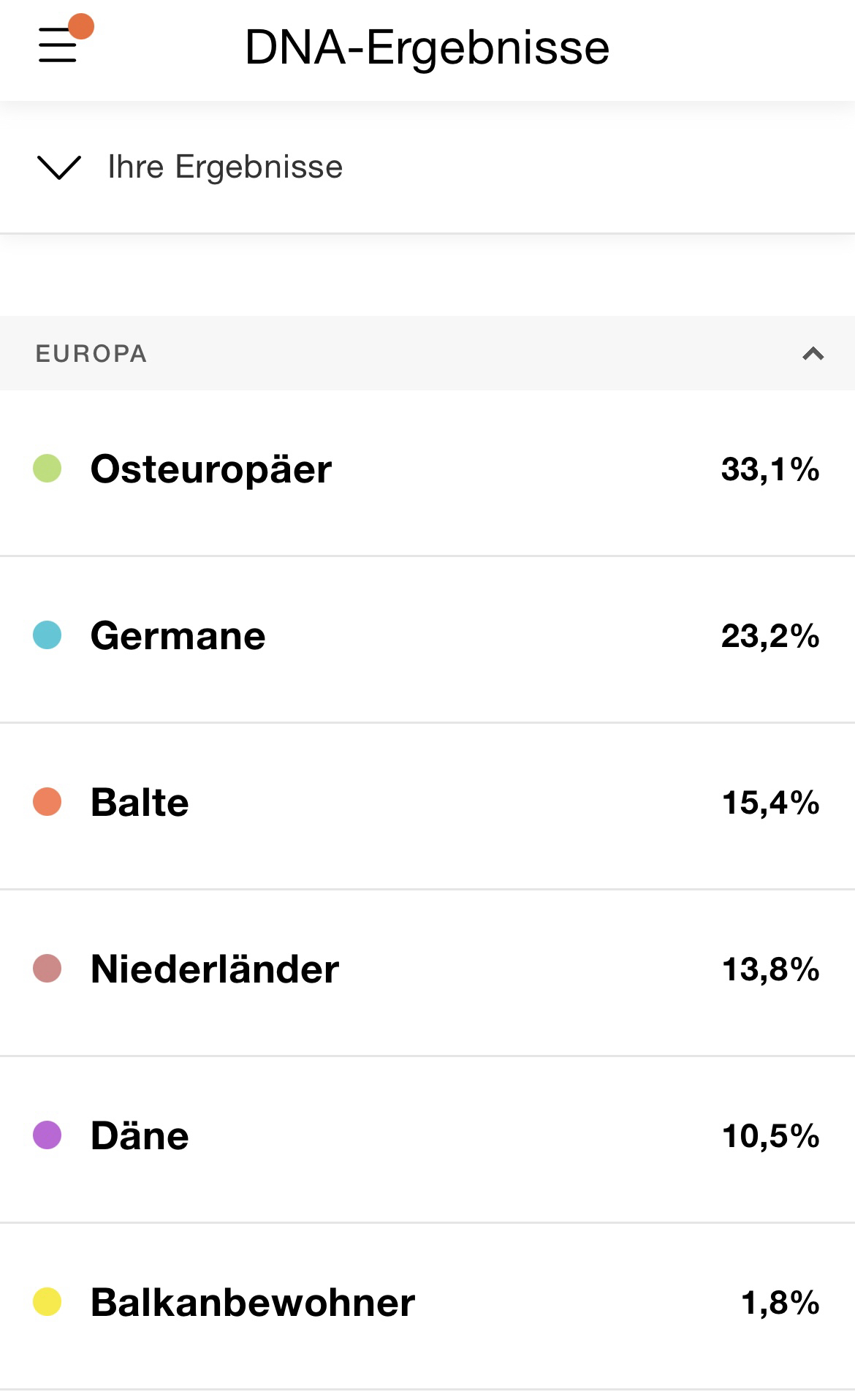Tap the purple Däne color dot
Image resolution: width=855 pixels, height=1400 pixels.
(x=47, y=1135)
